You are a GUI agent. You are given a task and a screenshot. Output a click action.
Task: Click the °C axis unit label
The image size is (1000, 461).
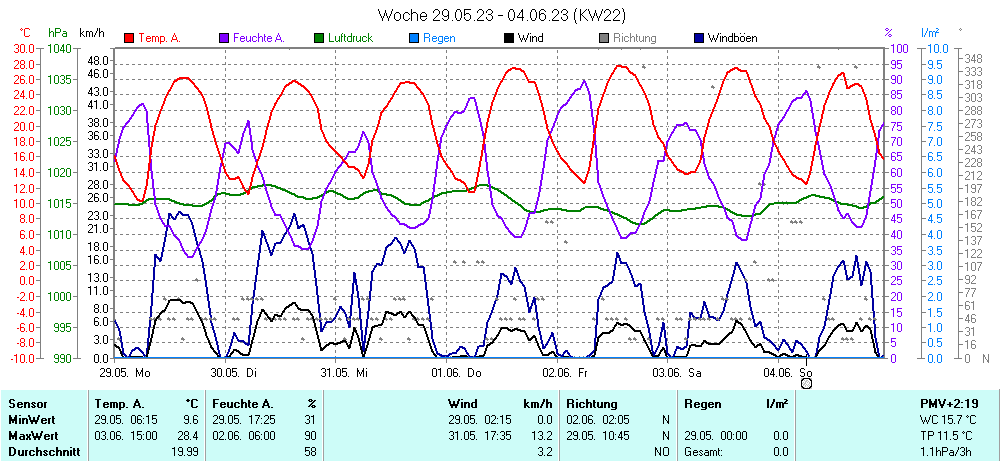[x=25, y=33]
